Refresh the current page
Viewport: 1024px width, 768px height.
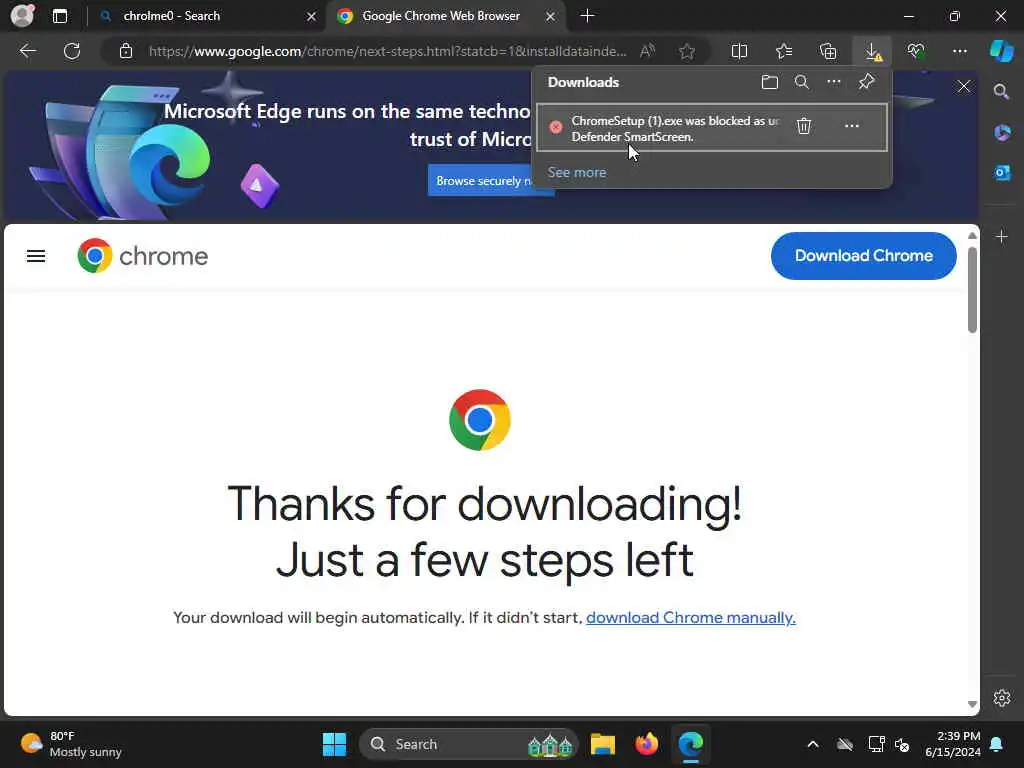tap(72, 51)
